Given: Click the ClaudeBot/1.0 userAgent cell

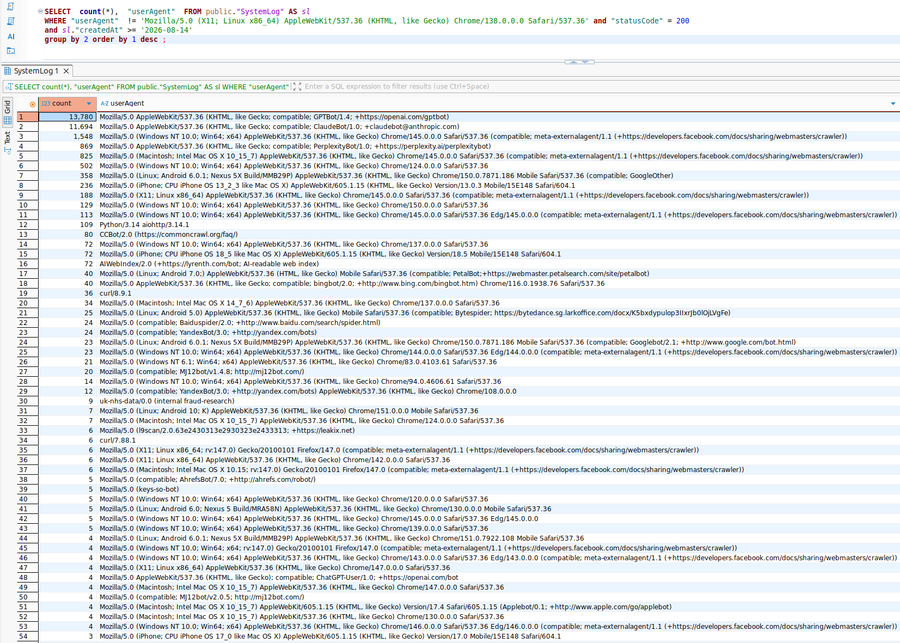Looking at the screenshot, I should point(498,126).
